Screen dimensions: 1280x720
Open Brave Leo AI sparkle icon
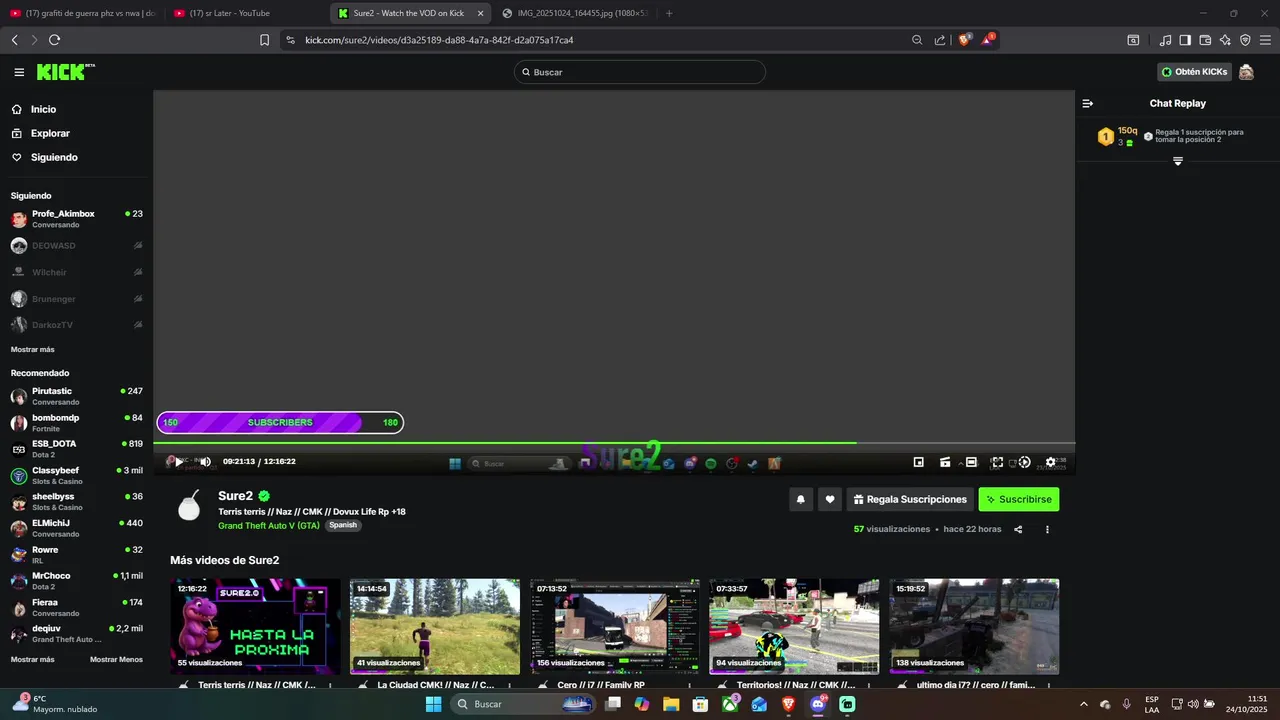(1225, 40)
